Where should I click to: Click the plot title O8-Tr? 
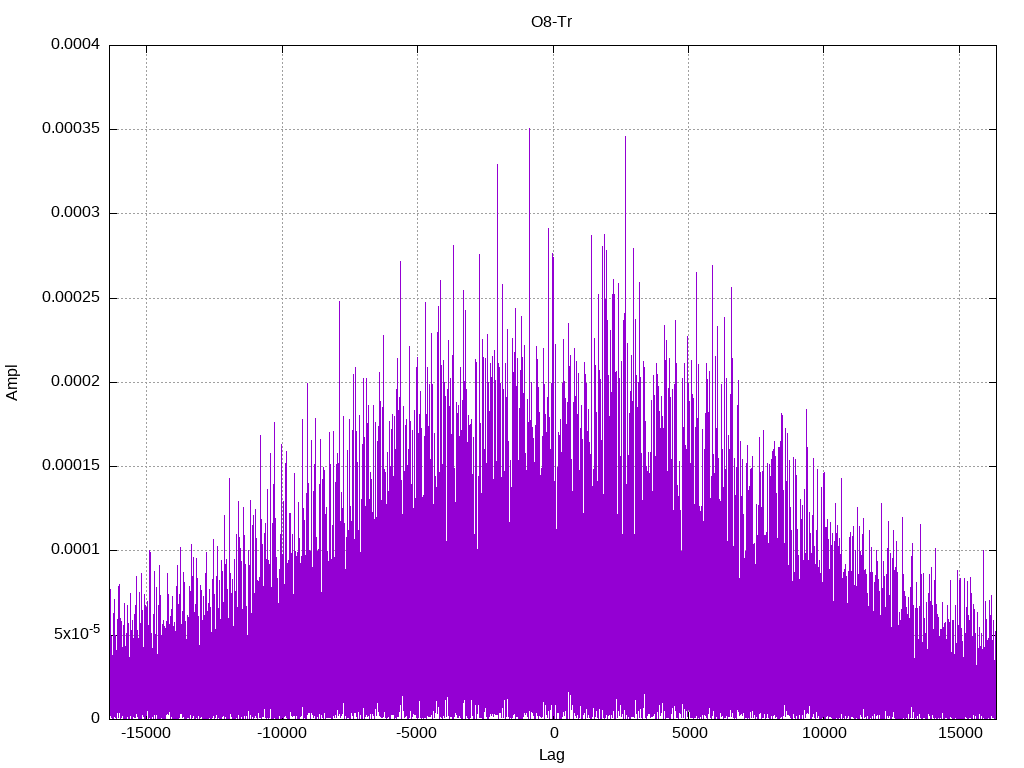click(x=551, y=22)
